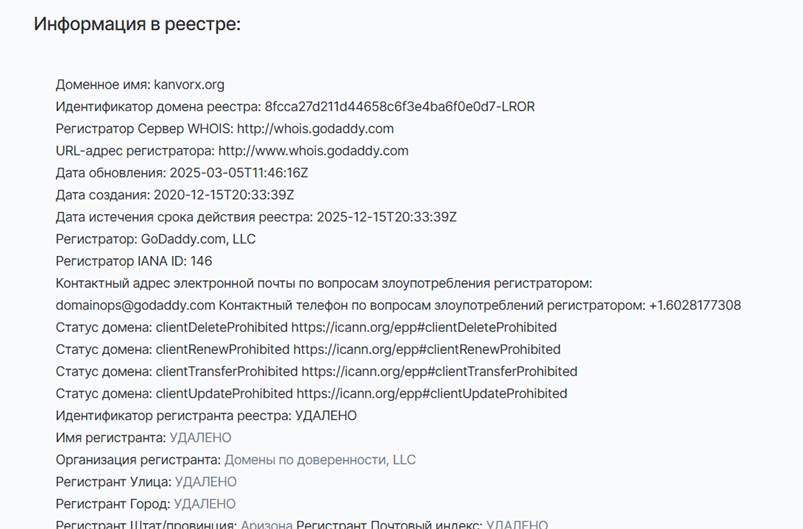This screenshot has width=803, height=529.
Task: Click УДАЛЕНО next to Регистрант Город
Action: pyautogui.click(x=205, y=503)
